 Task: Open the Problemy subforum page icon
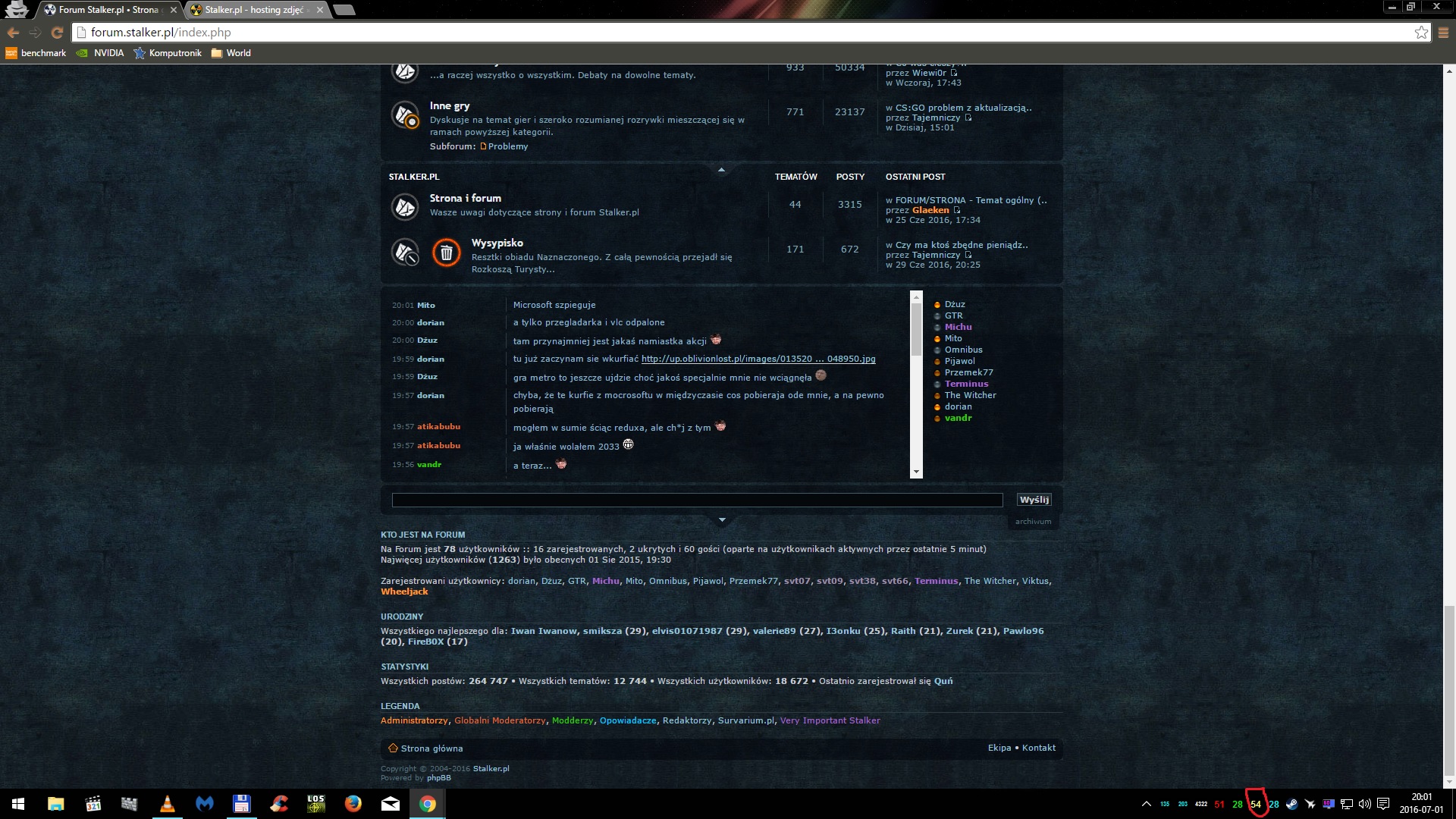(483, 146)
